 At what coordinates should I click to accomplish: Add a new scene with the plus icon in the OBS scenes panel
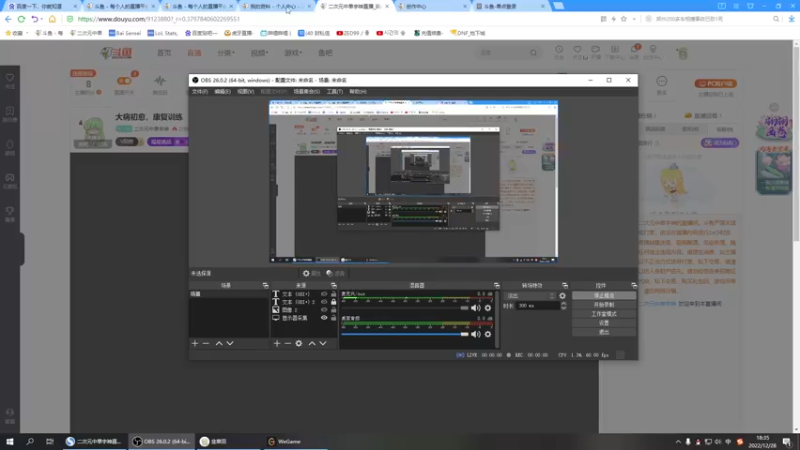click(195, 343)
